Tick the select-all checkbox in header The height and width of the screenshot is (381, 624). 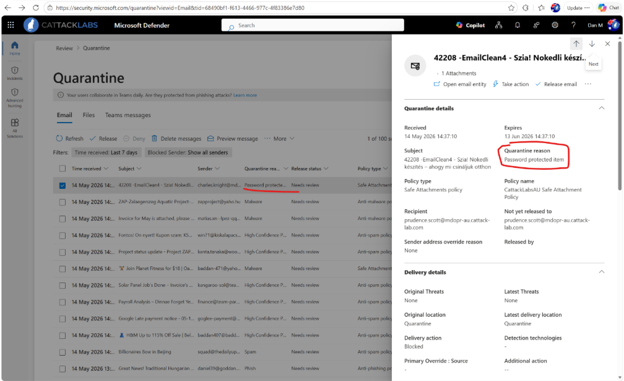pyautogui.click(x=62, y=168)
